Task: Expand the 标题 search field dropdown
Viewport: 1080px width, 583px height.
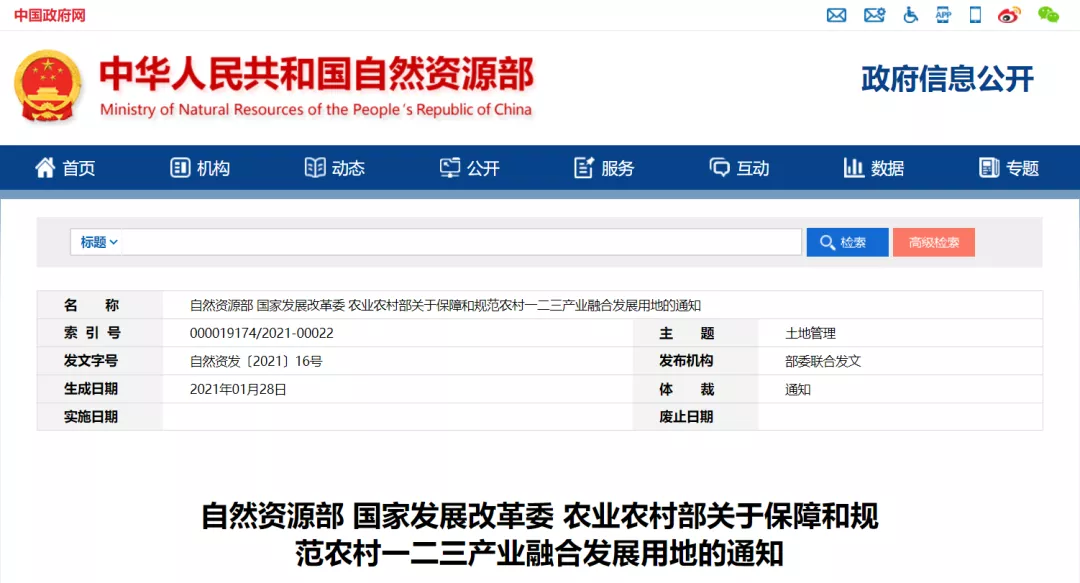Action: 99,242
